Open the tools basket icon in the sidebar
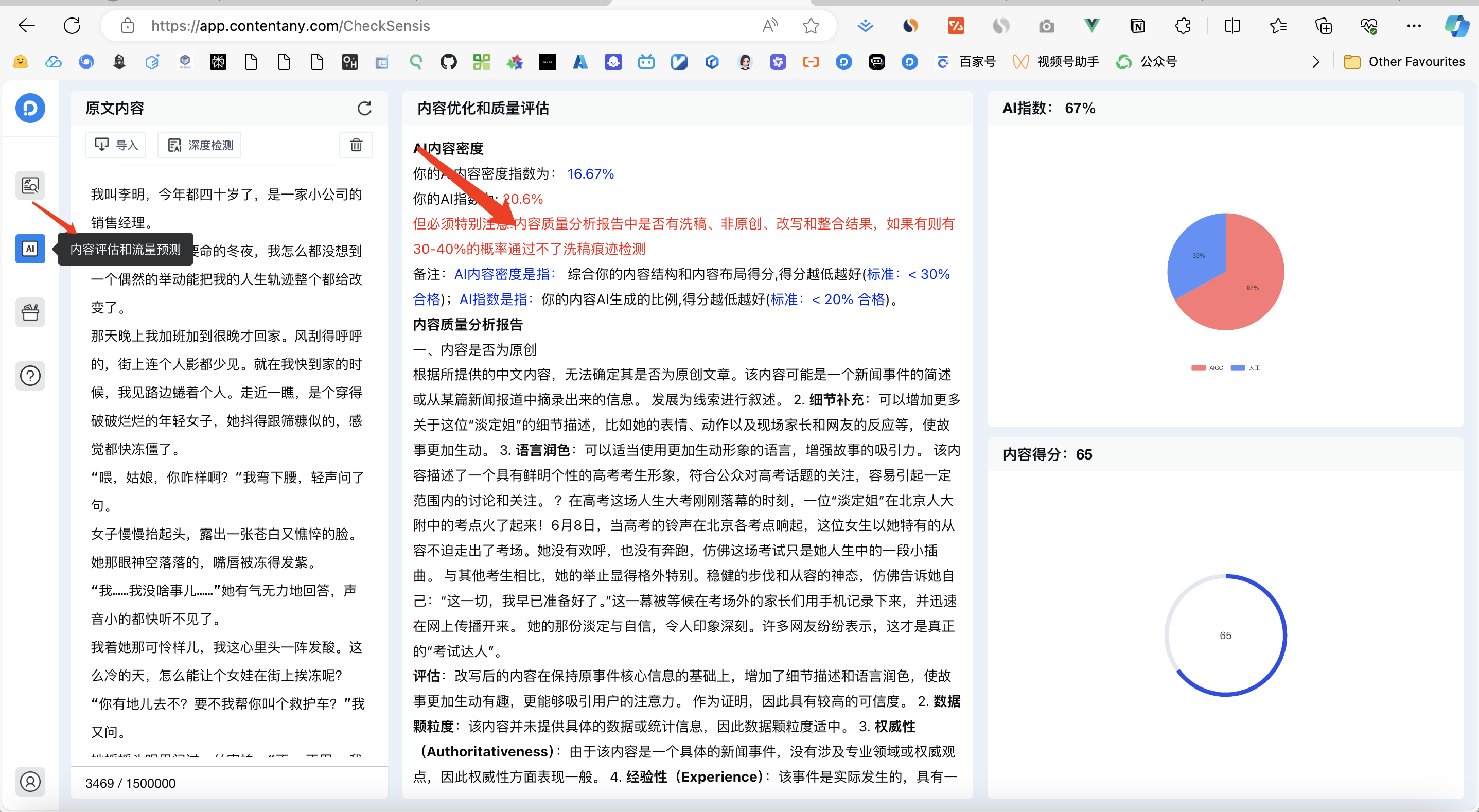Image resolution: width=1479 pixels, height=812 pixels. click(x=30, y=312)
